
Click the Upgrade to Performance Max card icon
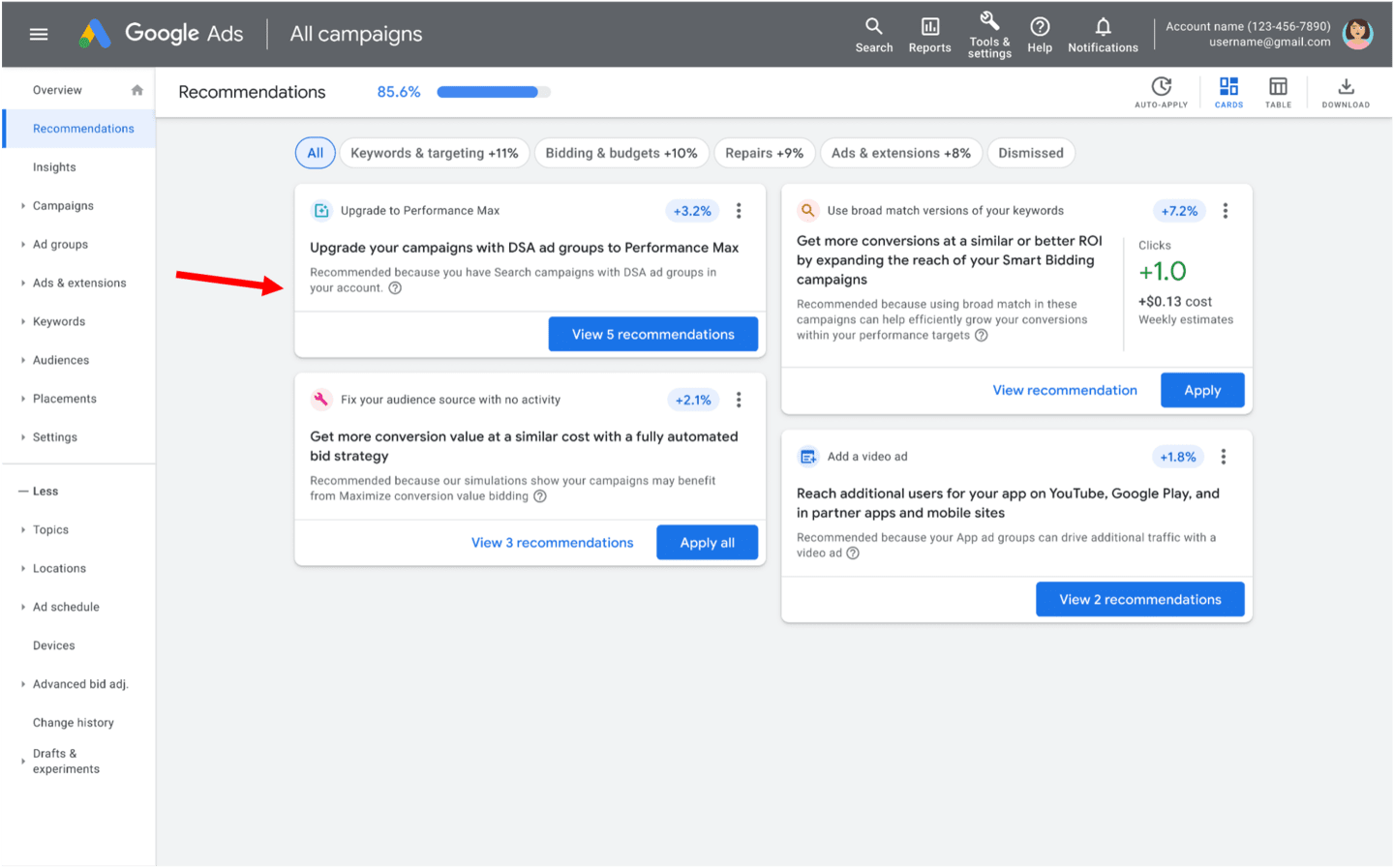pyautogui.click(x=321, y=211)
